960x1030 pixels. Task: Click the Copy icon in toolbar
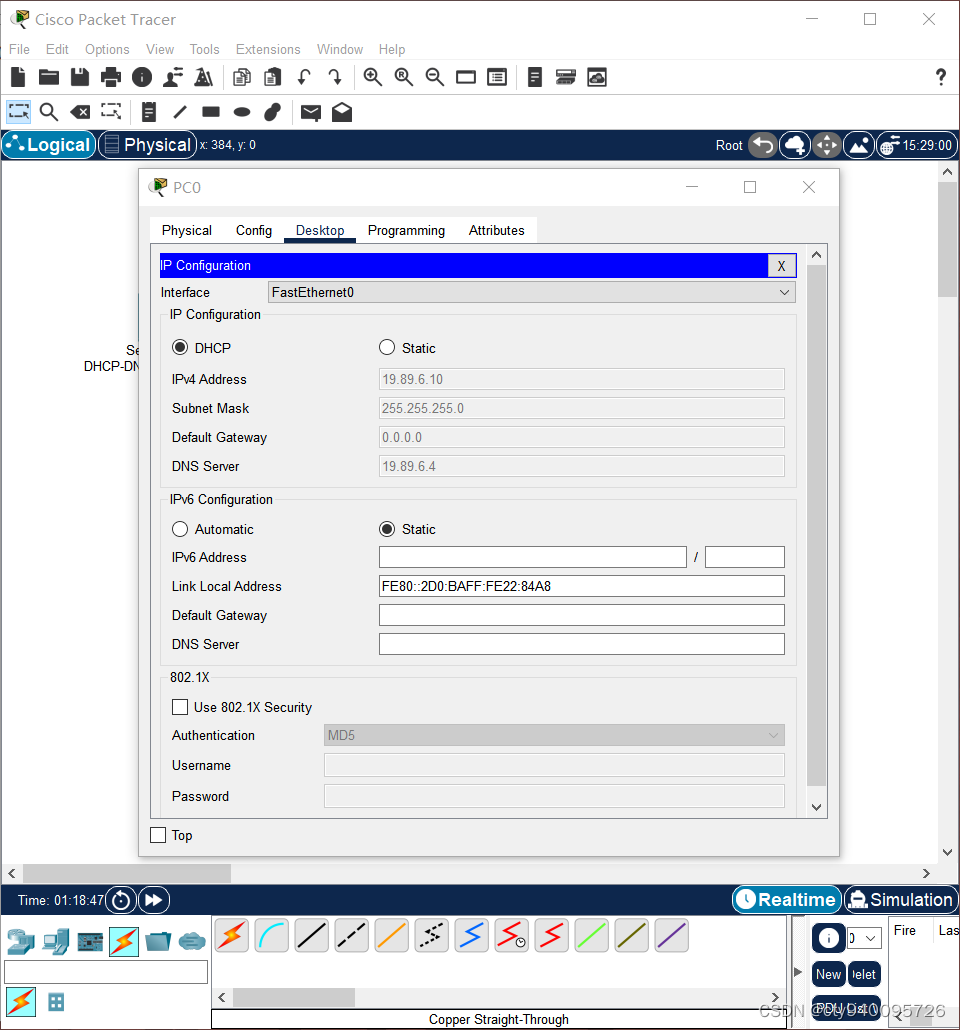pyautogui.click(x=242, y=78)
